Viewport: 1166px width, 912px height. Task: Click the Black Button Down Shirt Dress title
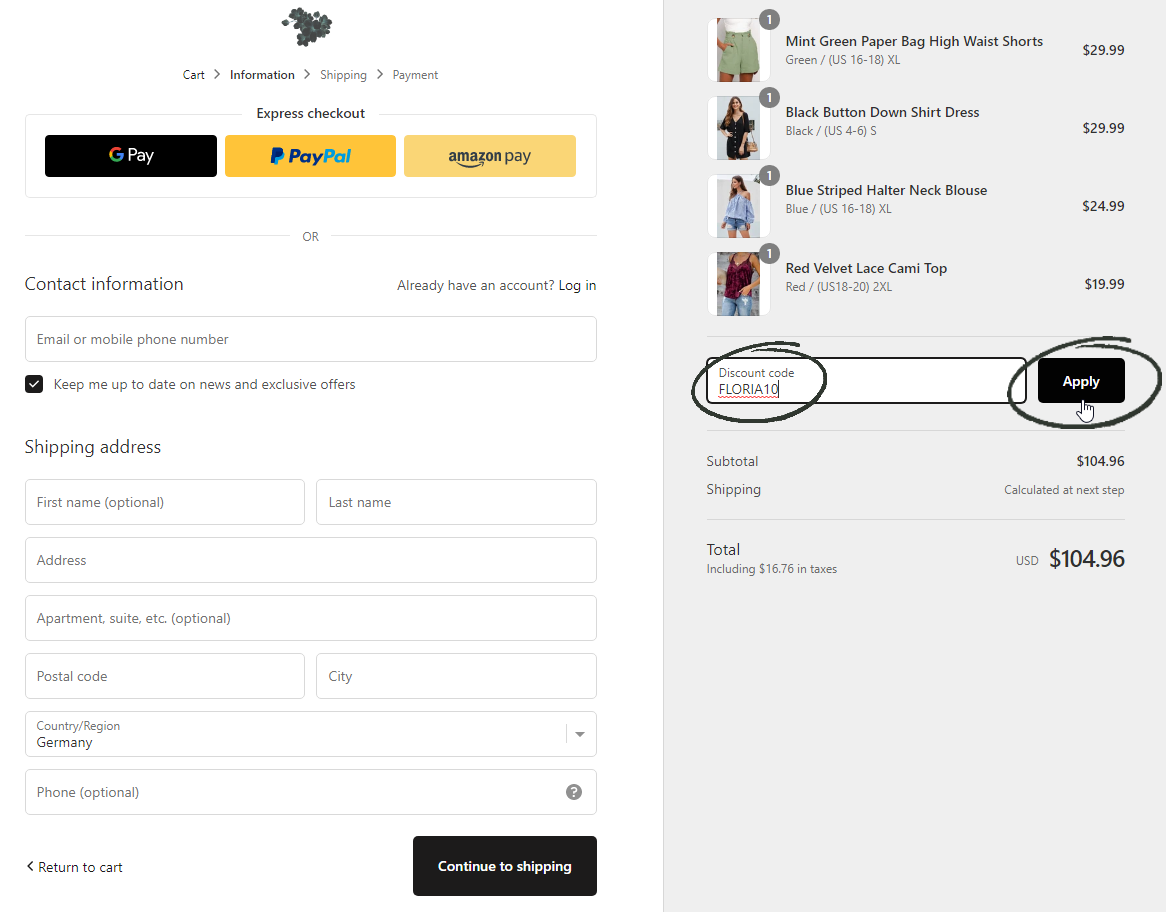(x=882, y=112)
